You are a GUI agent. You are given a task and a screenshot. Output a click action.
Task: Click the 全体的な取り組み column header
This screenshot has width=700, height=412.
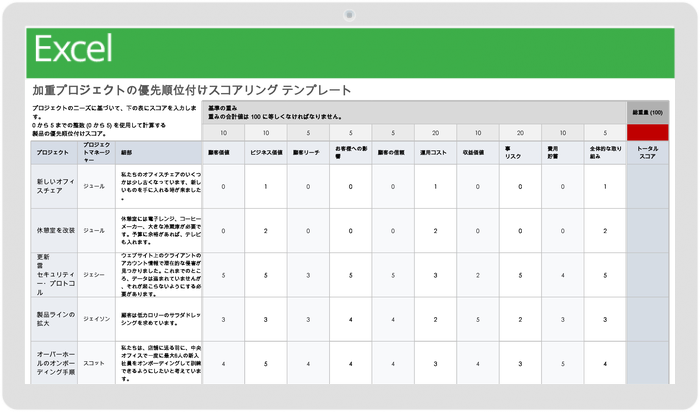click(604, 154)
